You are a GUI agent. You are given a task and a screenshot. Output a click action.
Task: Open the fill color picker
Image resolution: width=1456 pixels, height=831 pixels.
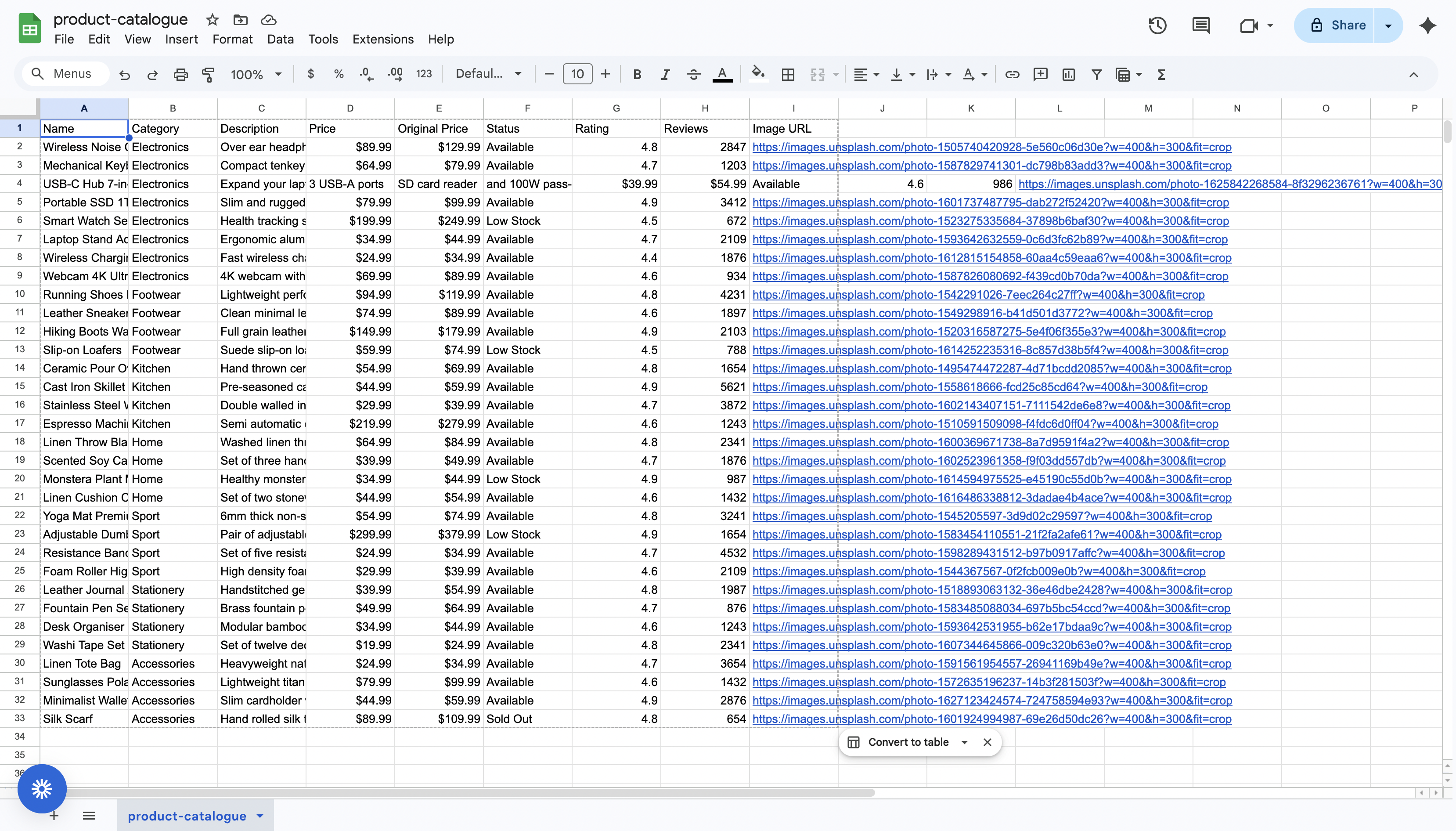[758, 74]
